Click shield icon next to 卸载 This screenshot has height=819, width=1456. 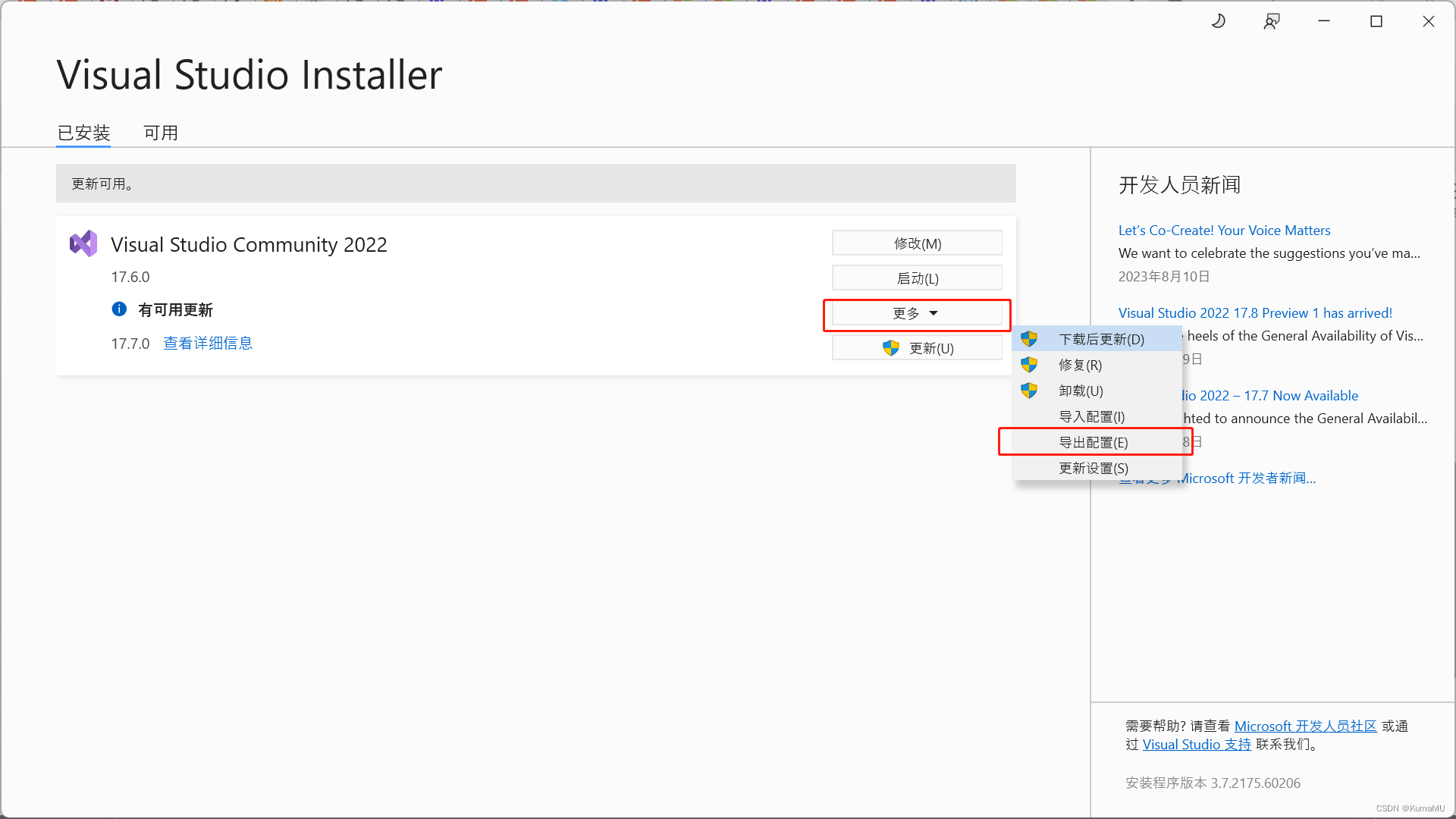pos(1029,391)
